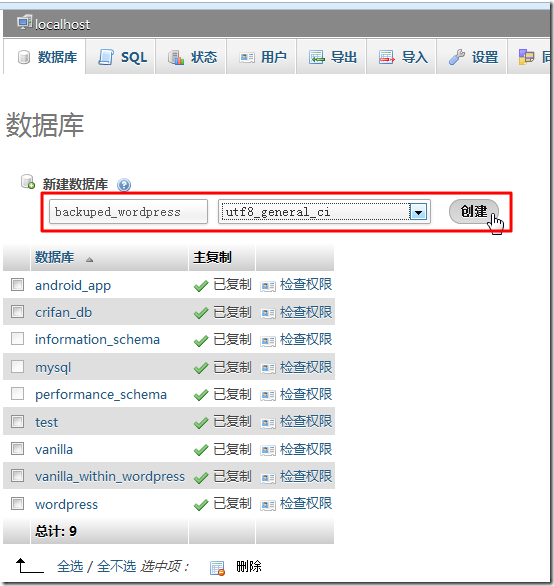This screenshot has height=586, width=554.
Task: Click the up-arrow icon beside 全选
Action: tap(29, 565)
